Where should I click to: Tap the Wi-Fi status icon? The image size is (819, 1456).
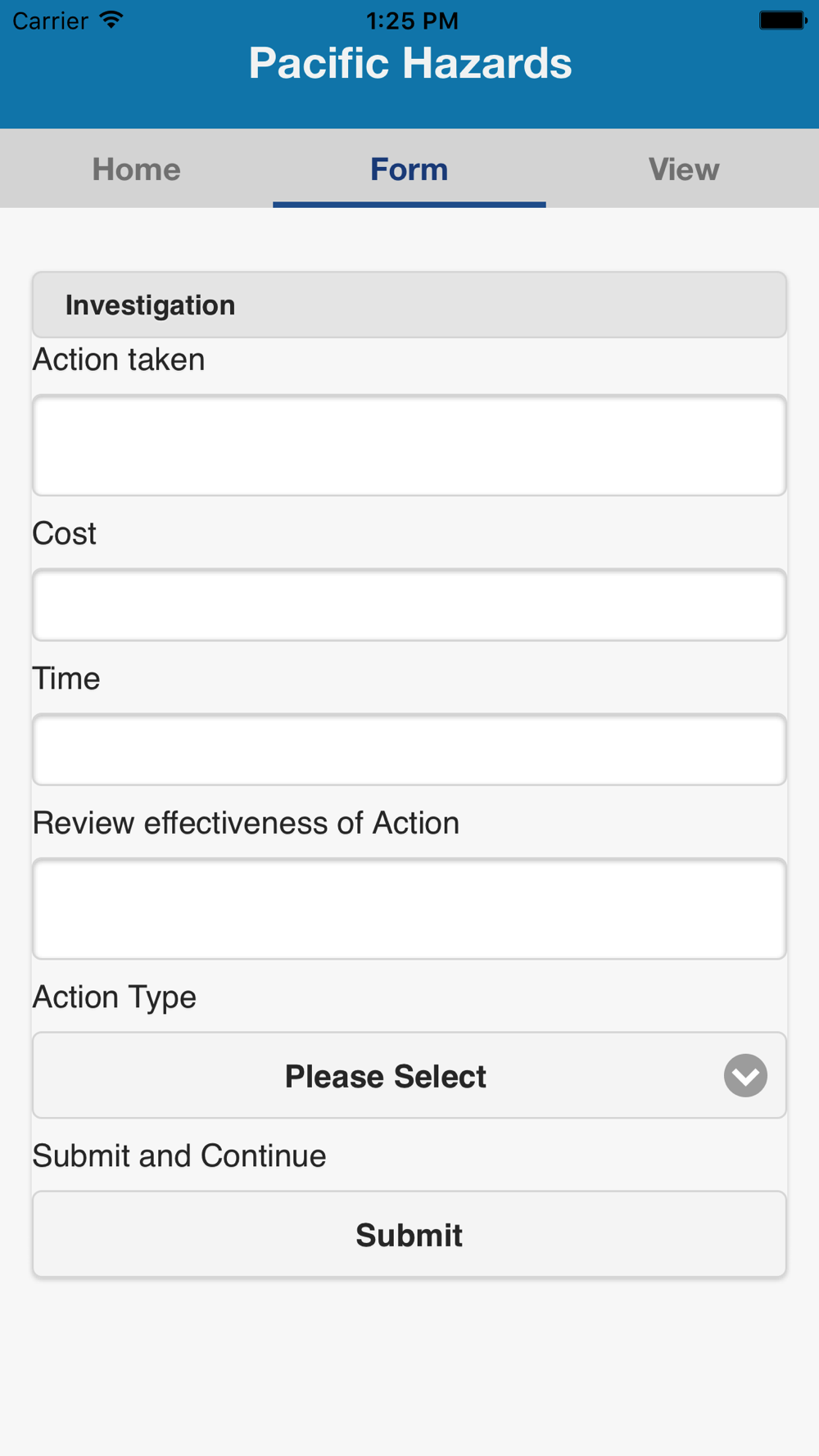(x=111, y=20)
